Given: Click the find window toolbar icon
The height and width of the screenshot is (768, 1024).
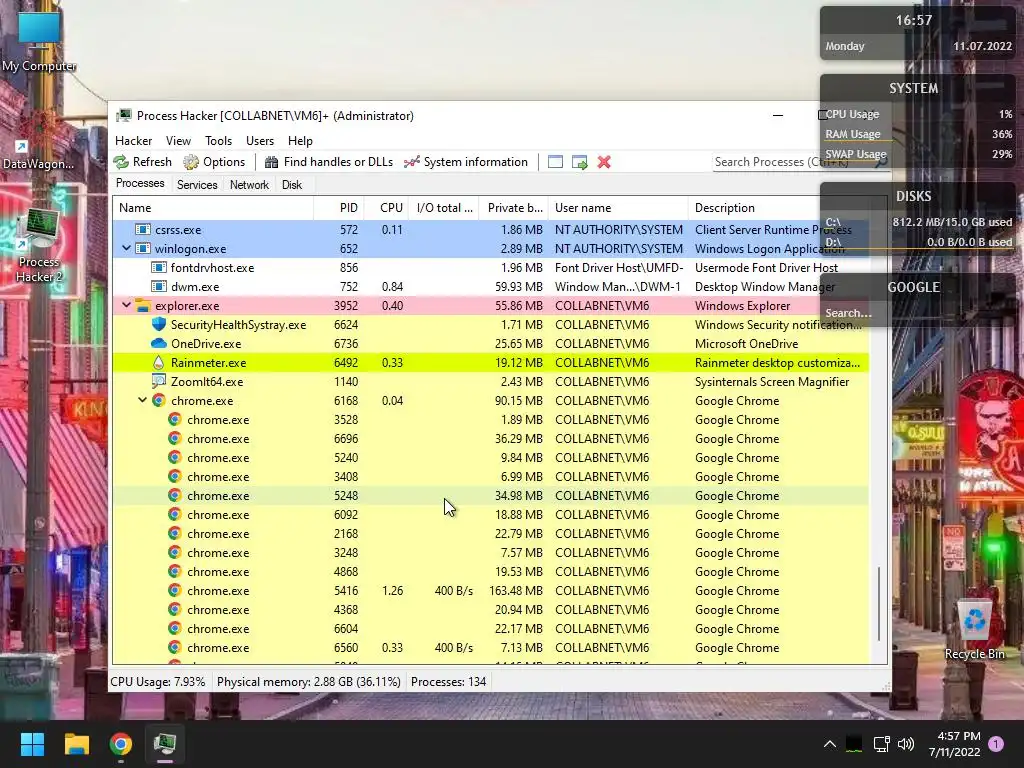Looking at the screenshot, I should pos(555,162).
